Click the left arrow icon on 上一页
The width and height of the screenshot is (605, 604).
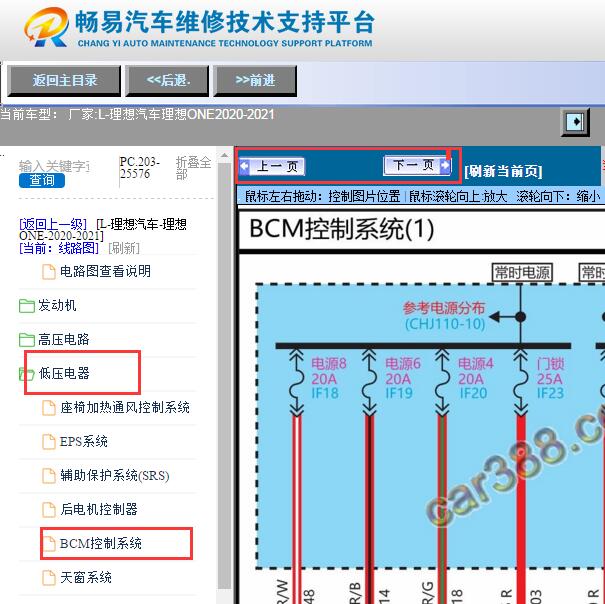click(x=245, y=166)
